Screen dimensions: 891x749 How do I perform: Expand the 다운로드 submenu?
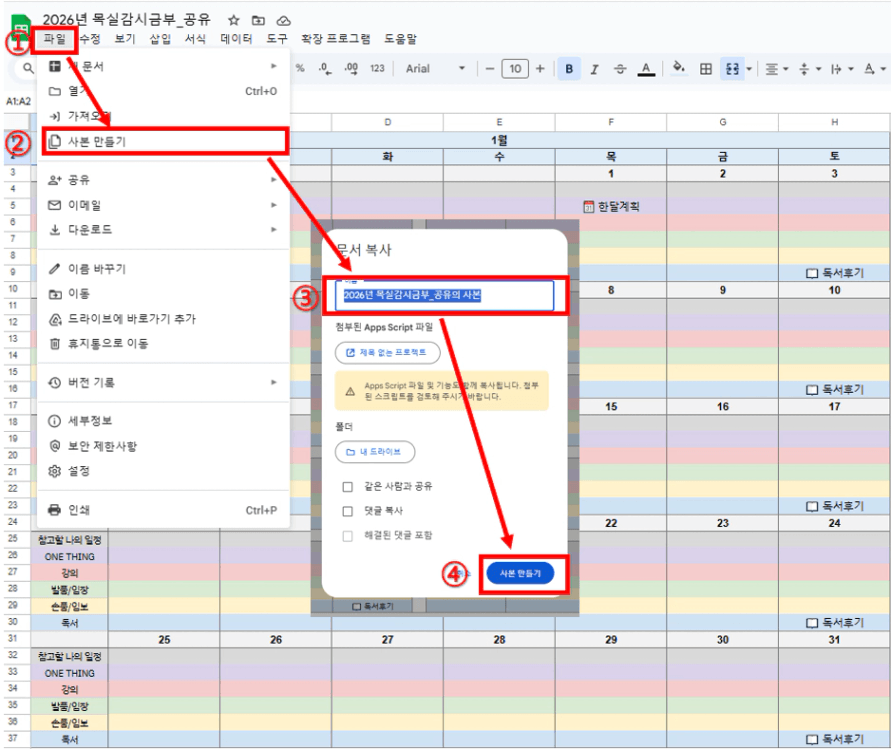click(160, 230)
